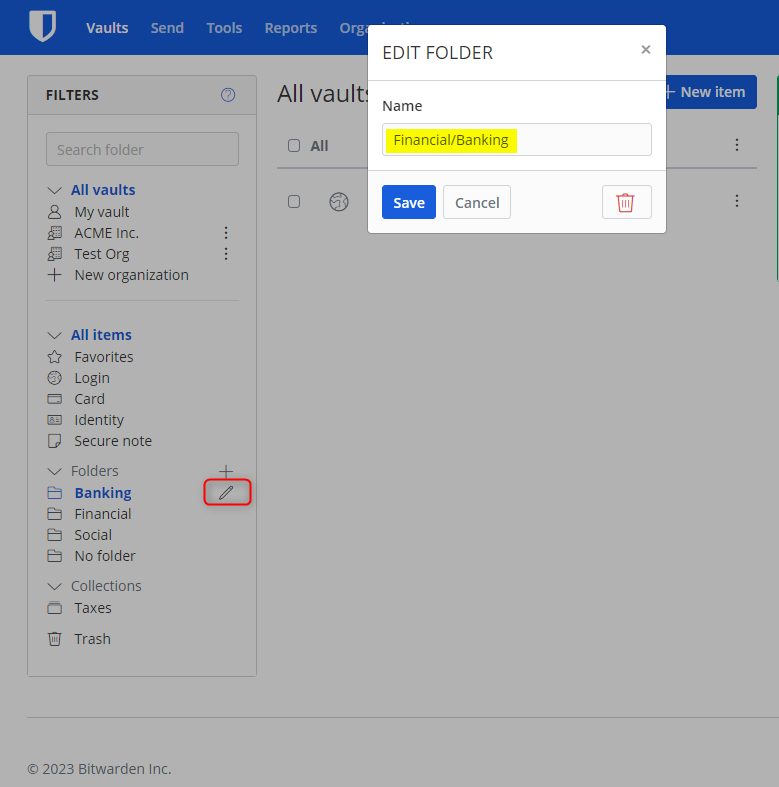Select the All vaults filter
The image size is (779, 787).
(103, 190)
